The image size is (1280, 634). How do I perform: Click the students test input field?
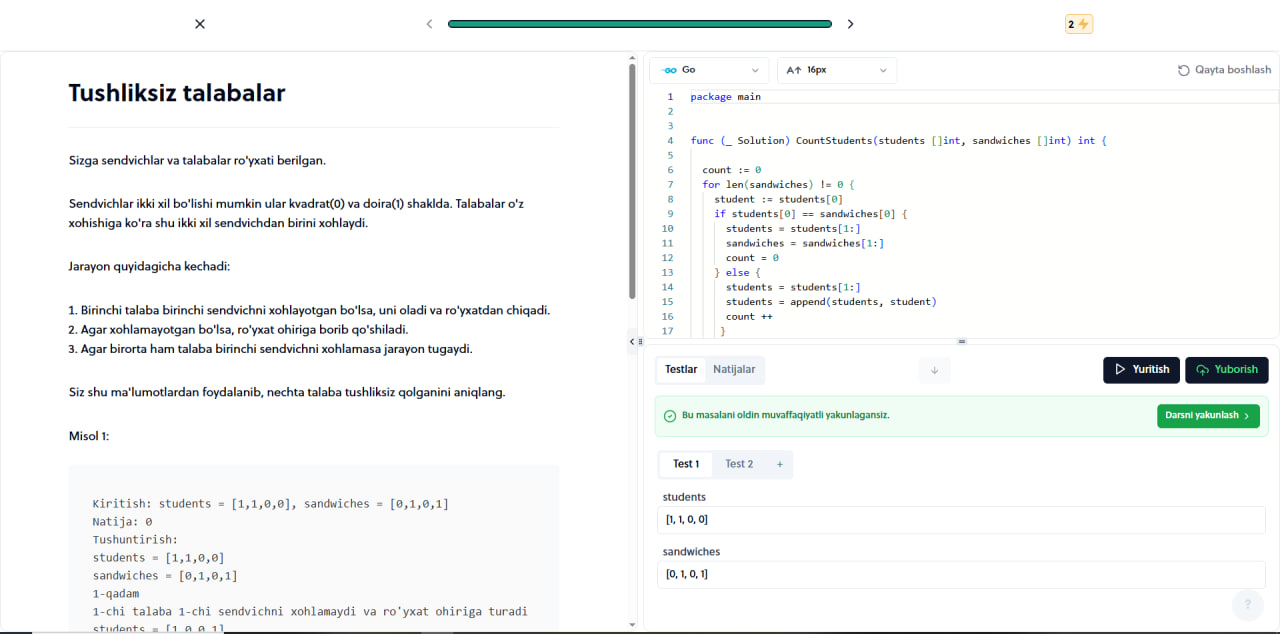(x=962, y=520)
